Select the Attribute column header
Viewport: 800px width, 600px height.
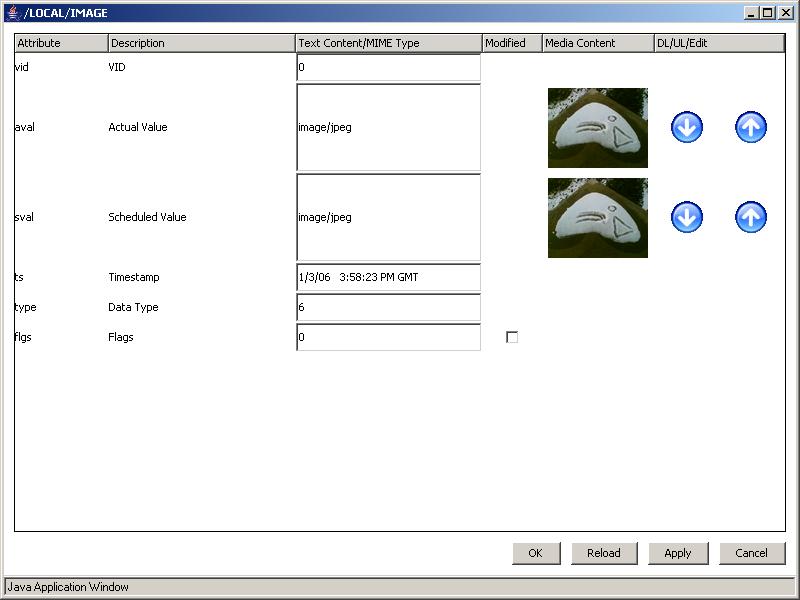pos(61,43)
